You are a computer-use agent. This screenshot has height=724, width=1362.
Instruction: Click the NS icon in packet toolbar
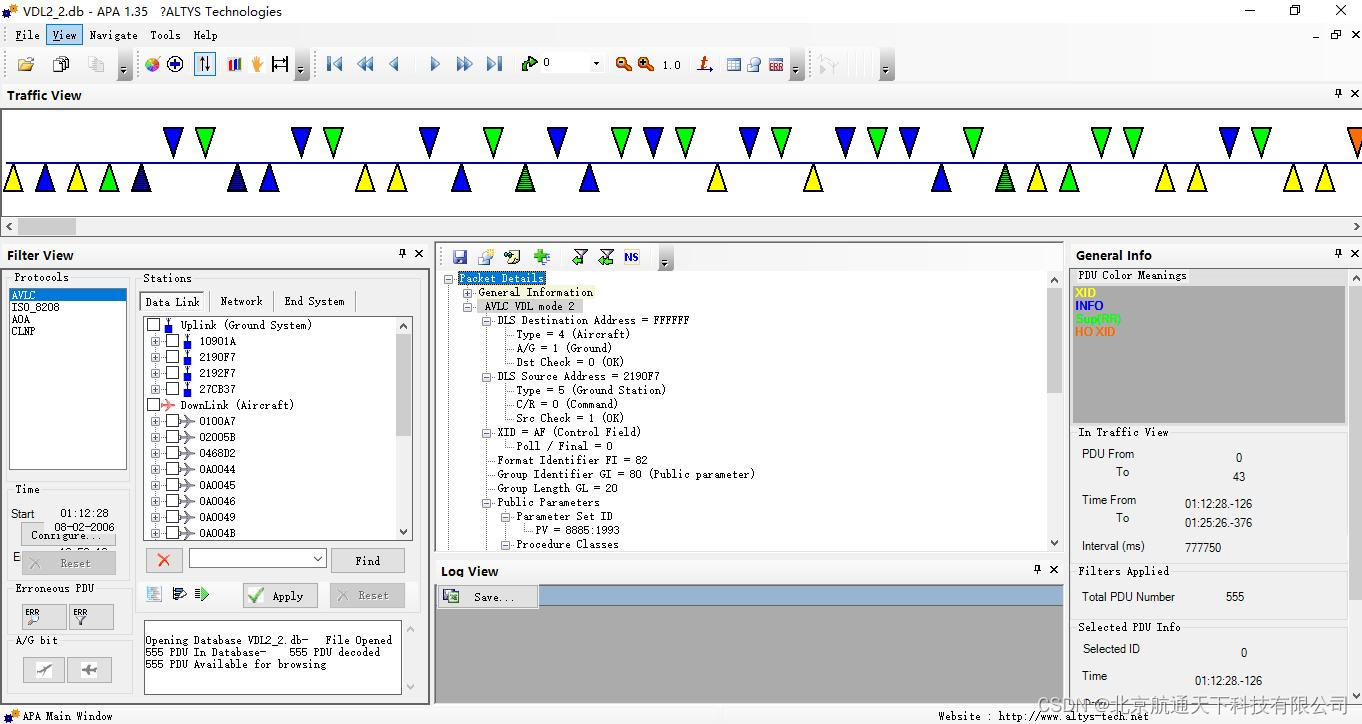tap(631, 257)
